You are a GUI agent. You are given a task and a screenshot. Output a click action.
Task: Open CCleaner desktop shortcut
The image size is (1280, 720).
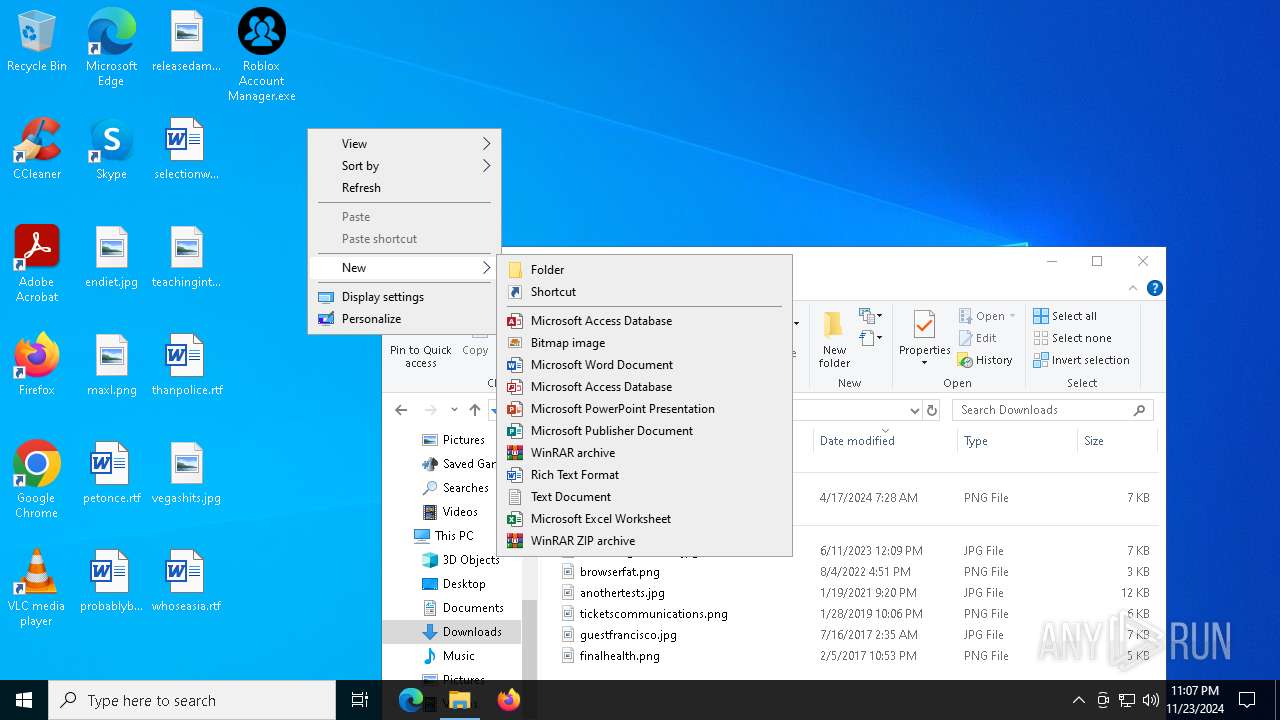37,149
